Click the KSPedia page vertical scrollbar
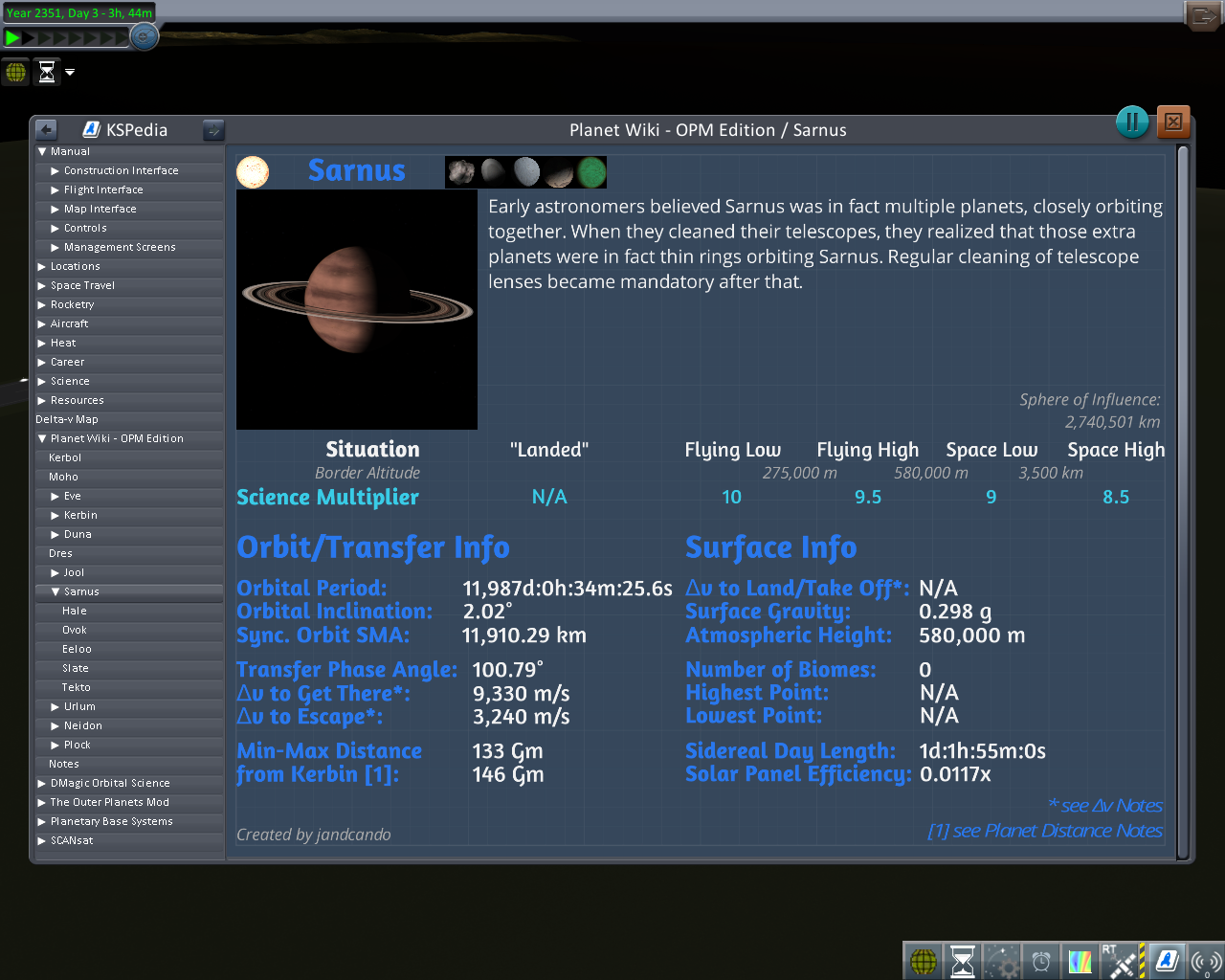The height and width of the screenshot is (980, 1225). 1183,498
